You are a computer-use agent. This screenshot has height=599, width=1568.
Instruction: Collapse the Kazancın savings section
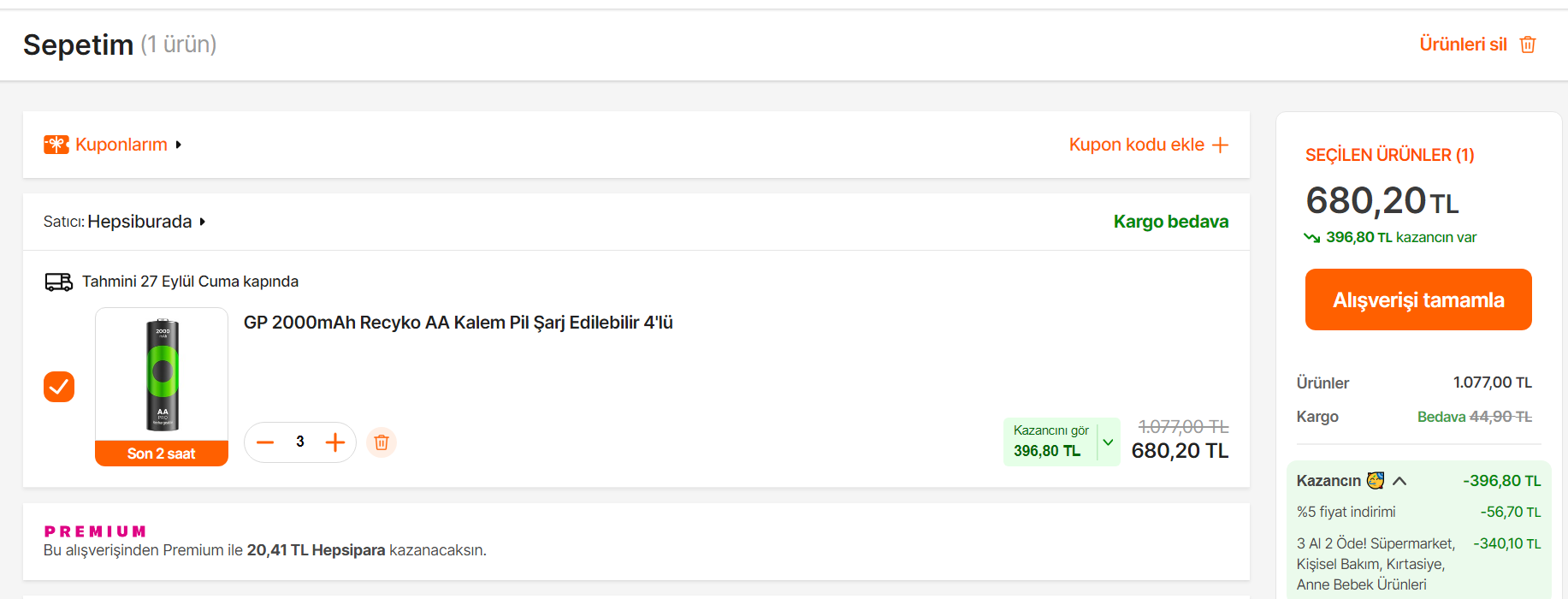(x=1399, y=481)
